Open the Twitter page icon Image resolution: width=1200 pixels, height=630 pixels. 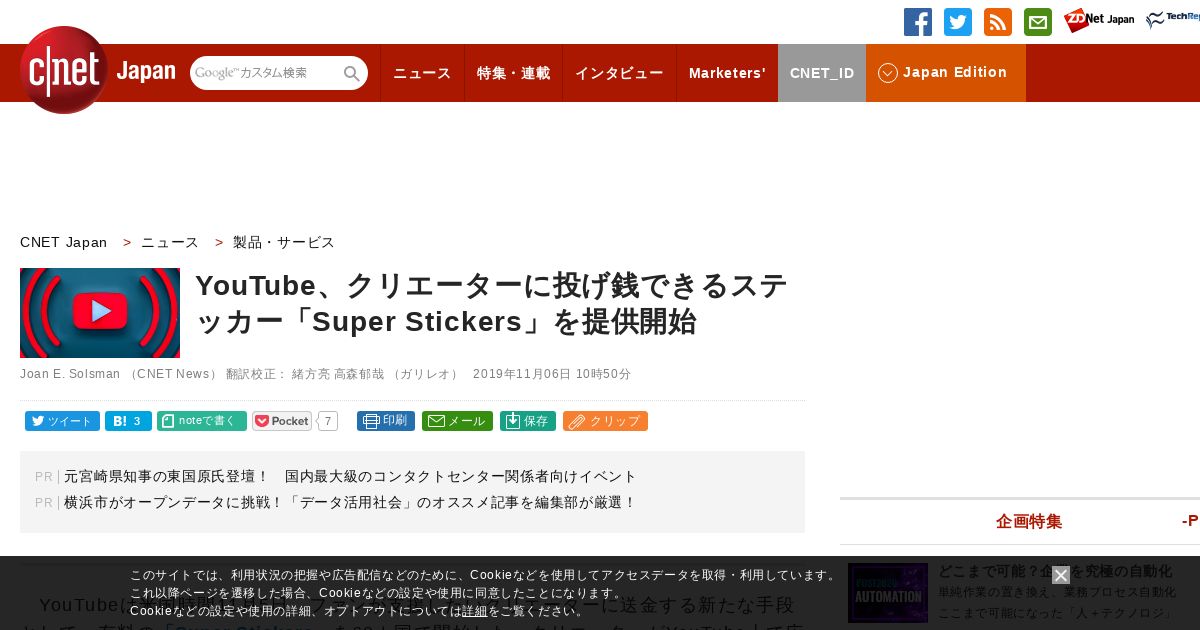point(958,22)
